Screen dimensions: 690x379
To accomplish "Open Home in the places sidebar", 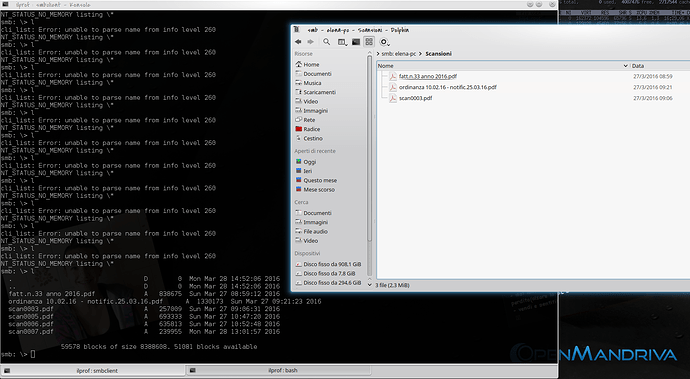I will click(307, 64).
